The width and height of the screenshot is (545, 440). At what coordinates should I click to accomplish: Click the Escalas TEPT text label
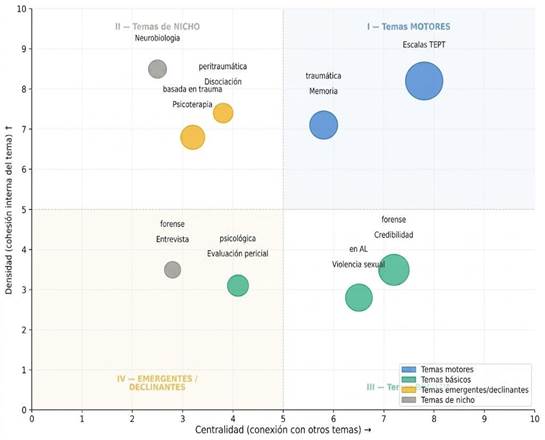[x=424, y=44]
